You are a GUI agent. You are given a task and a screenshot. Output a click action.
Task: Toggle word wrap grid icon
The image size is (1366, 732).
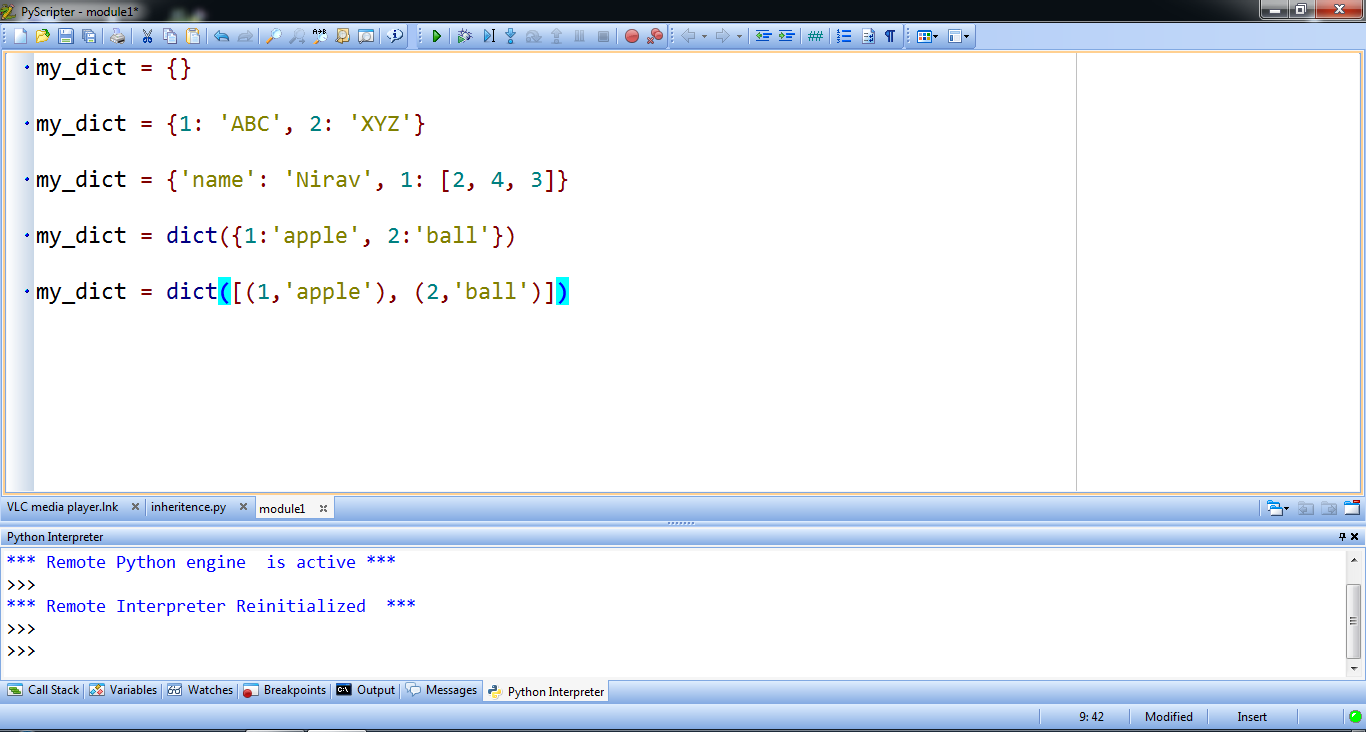click(x=815, y=36)
